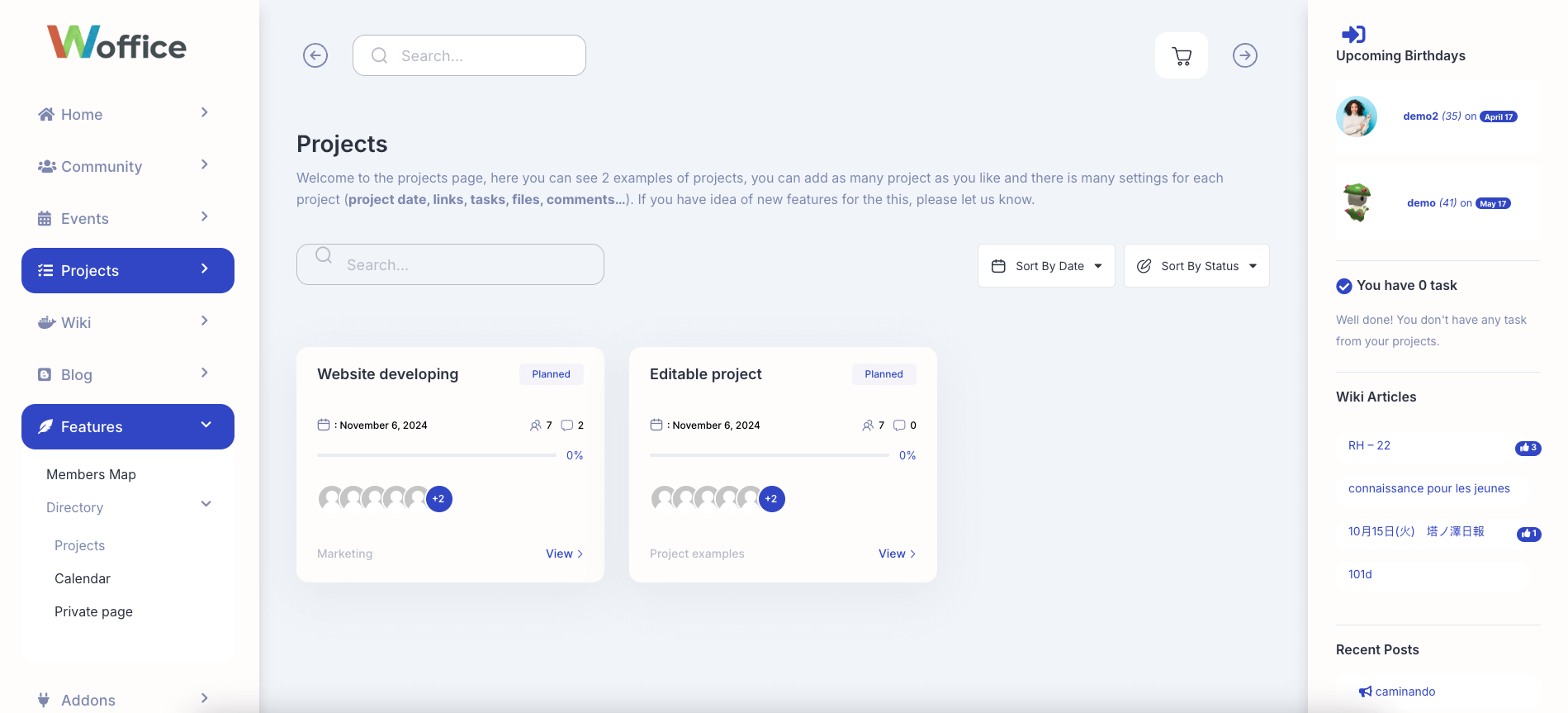The image size is (1568, 713).
Task: Click the left arrow circle icon
Action: (315, 55)
